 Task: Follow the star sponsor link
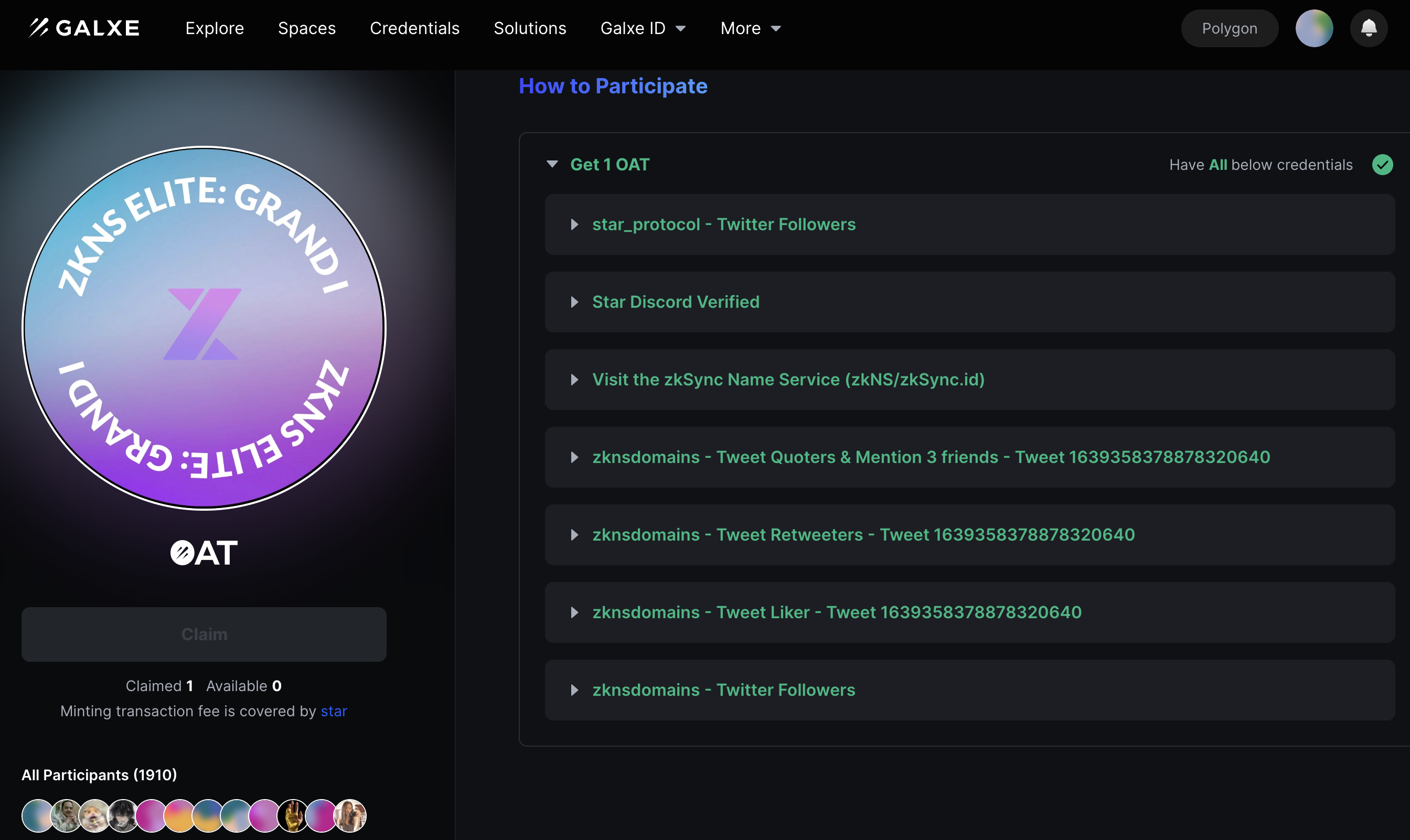(x=334, y=711)
